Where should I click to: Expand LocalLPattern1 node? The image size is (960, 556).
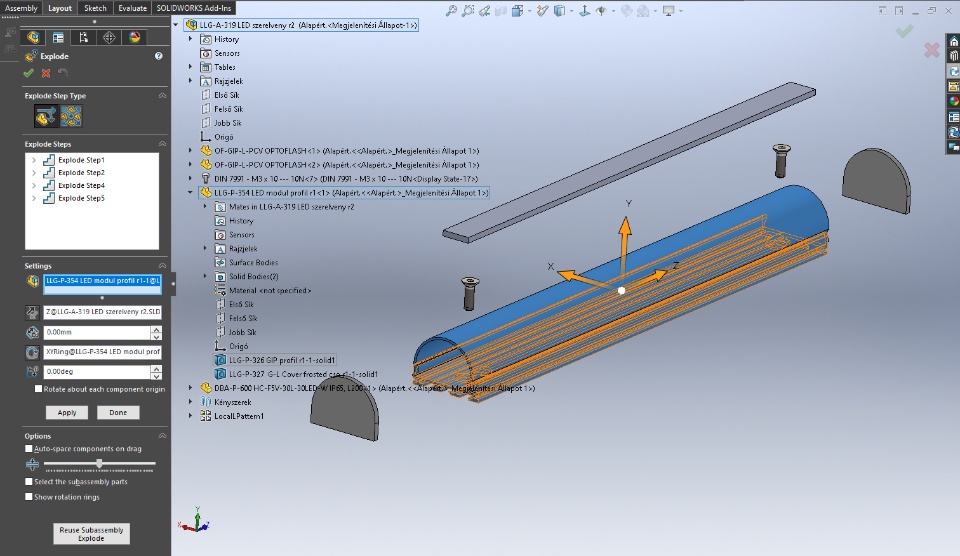190,416
